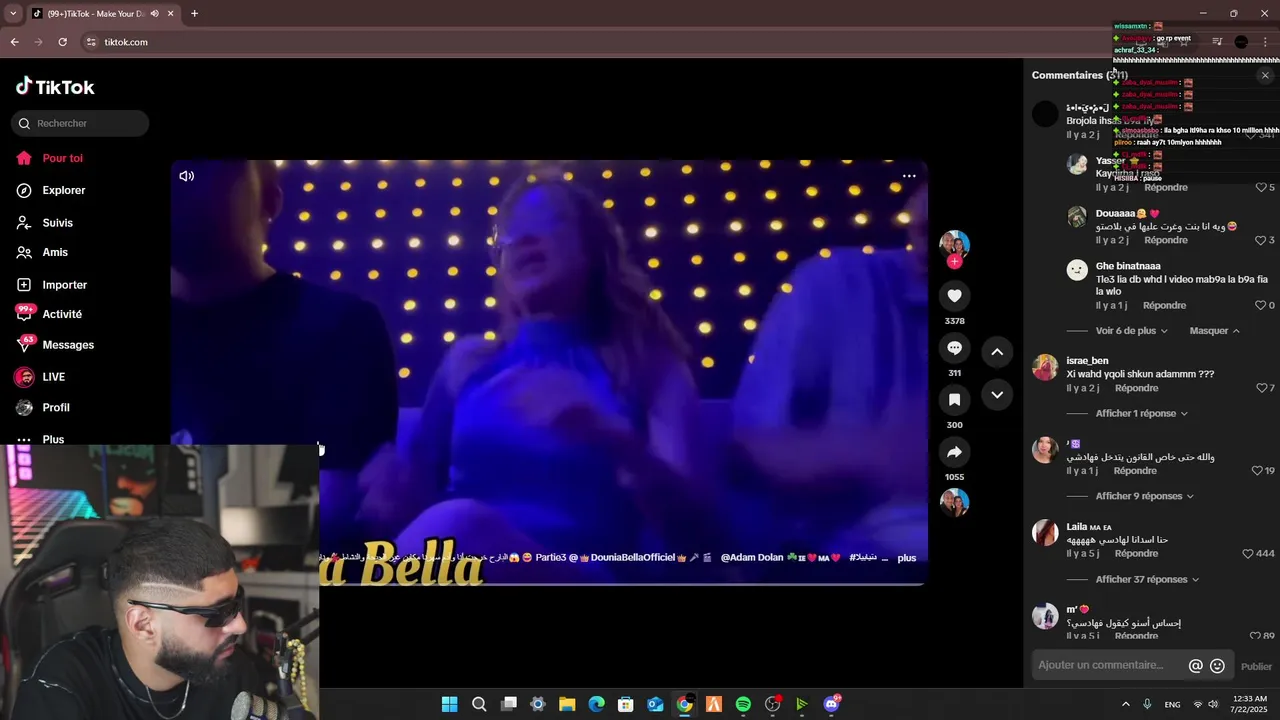1280x720 pixels.
Task: Go back in browser history
Action: click(x=14, y=42)
